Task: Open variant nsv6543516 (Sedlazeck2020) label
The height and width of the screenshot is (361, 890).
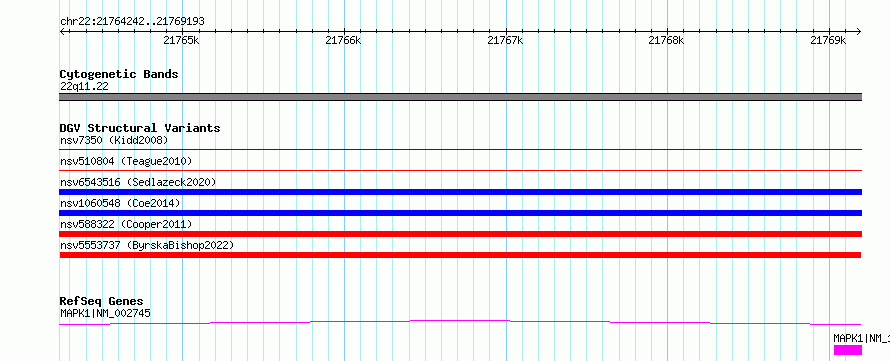Action: click(x=138, y=182)
